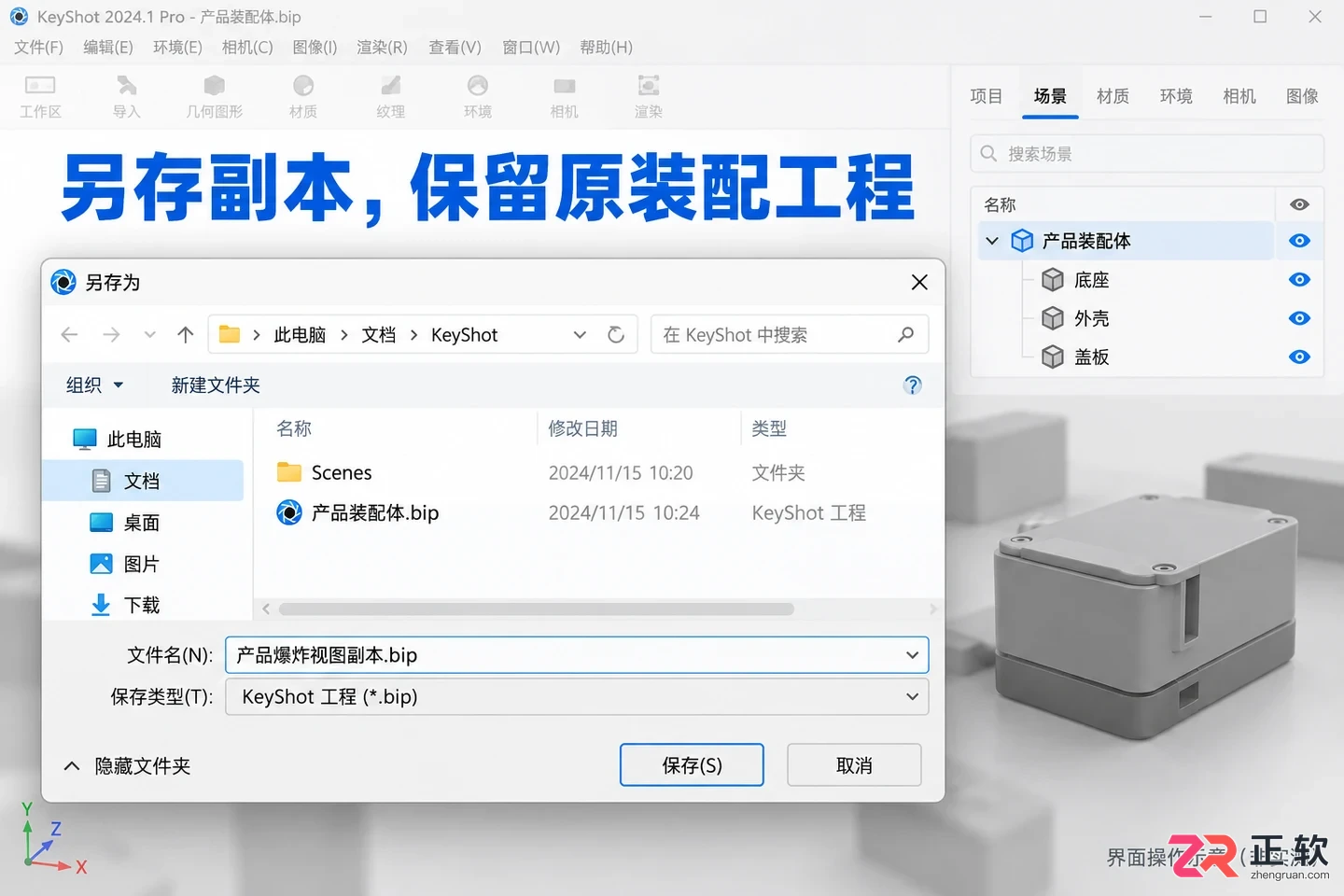Viewport: 1344px width, 896px height.
Task: Open the 渲染(R) menu
Action: [x=382, y=47]
